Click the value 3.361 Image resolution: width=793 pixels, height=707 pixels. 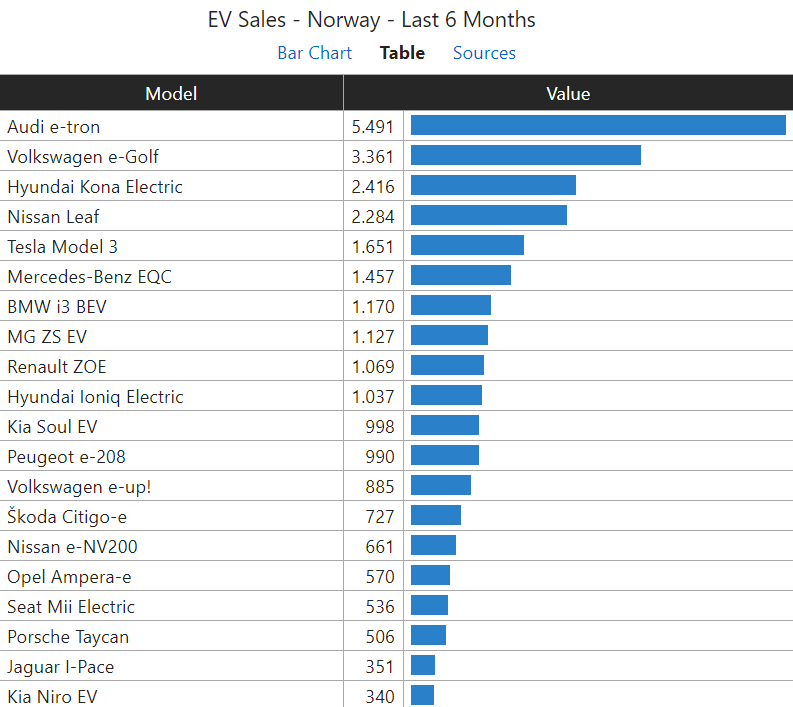click(373, 156)
